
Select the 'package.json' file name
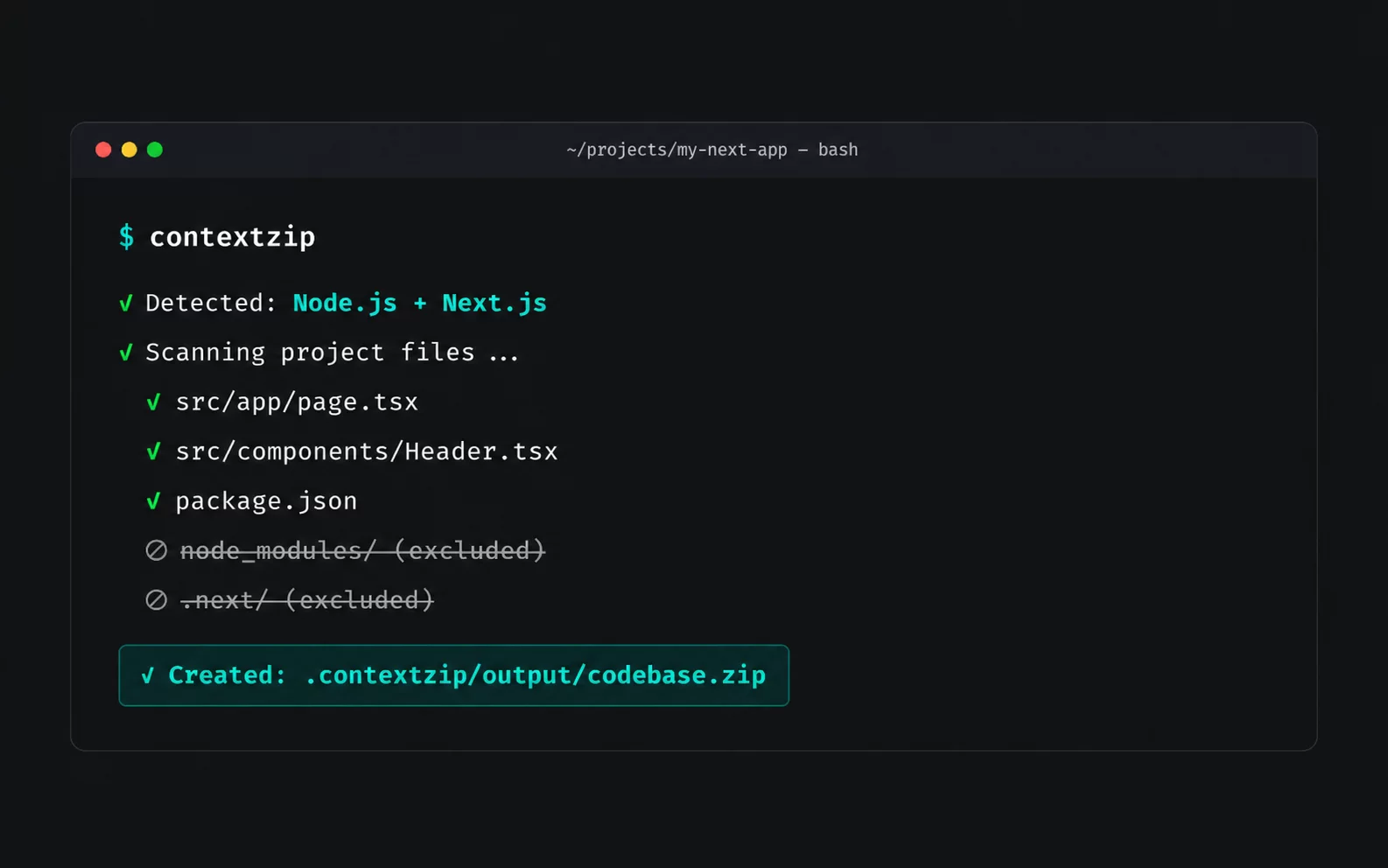pyautogui.click(x=267, y=501)
